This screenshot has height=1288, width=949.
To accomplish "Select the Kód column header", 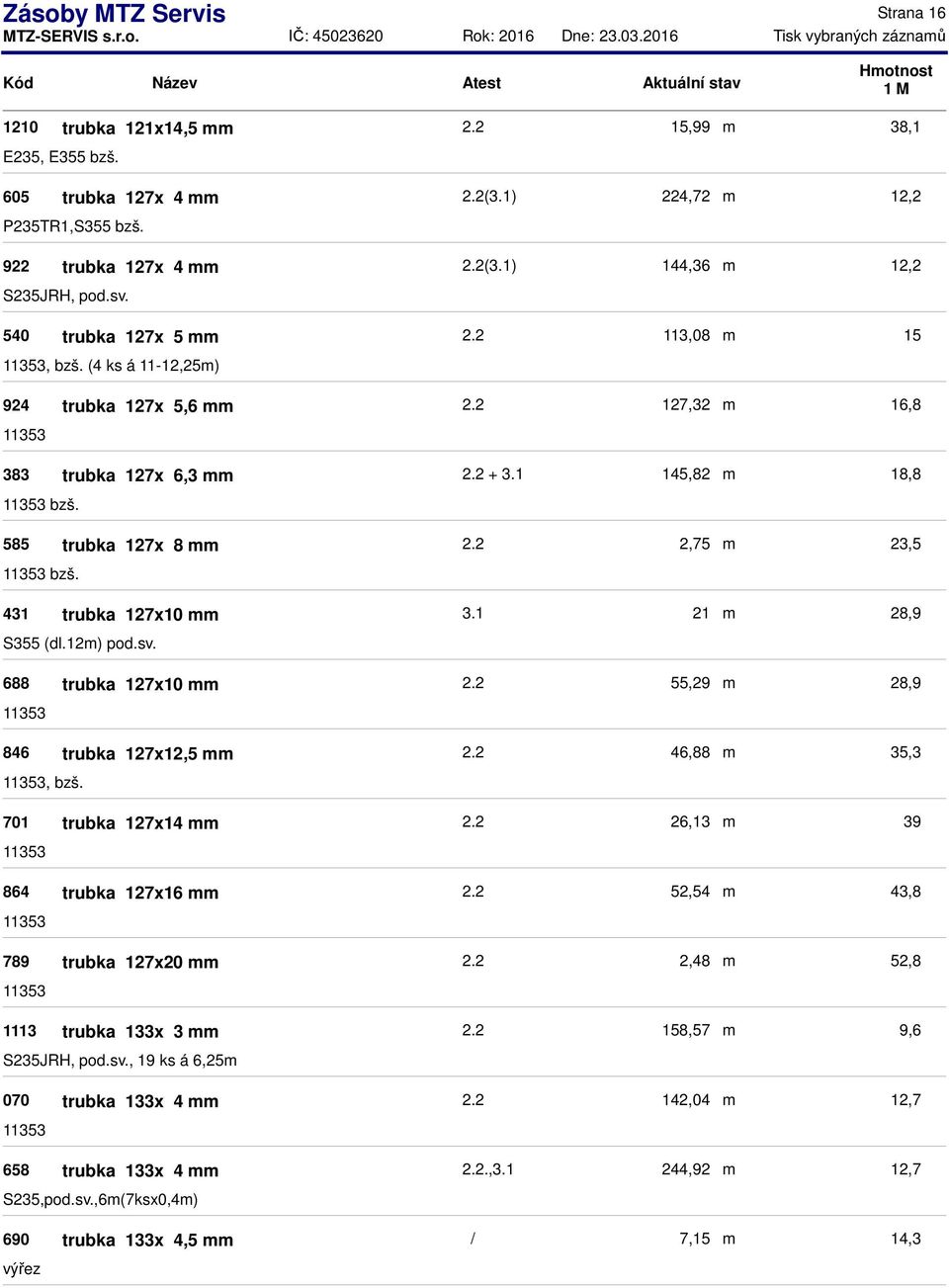I will coord(18,83).
